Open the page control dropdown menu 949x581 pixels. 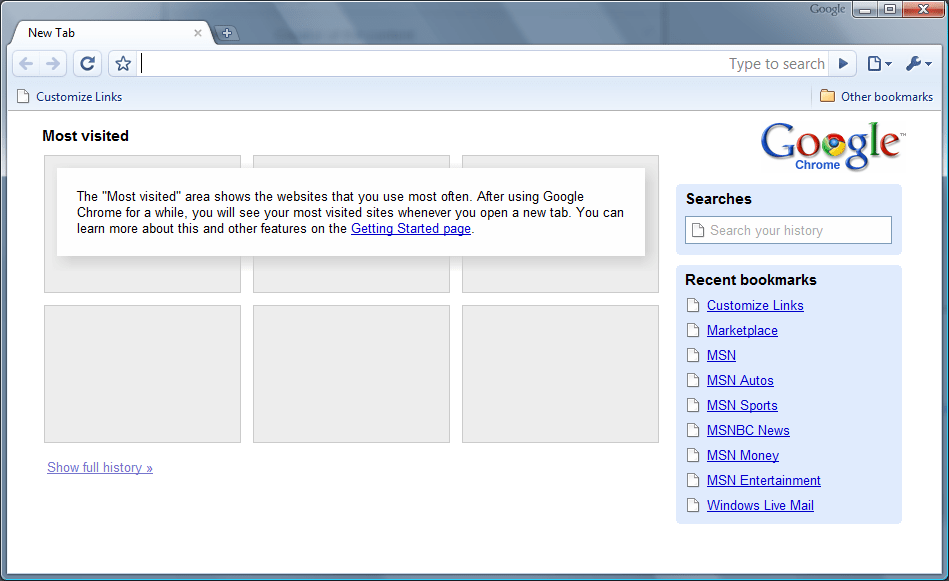pos(878,63)
